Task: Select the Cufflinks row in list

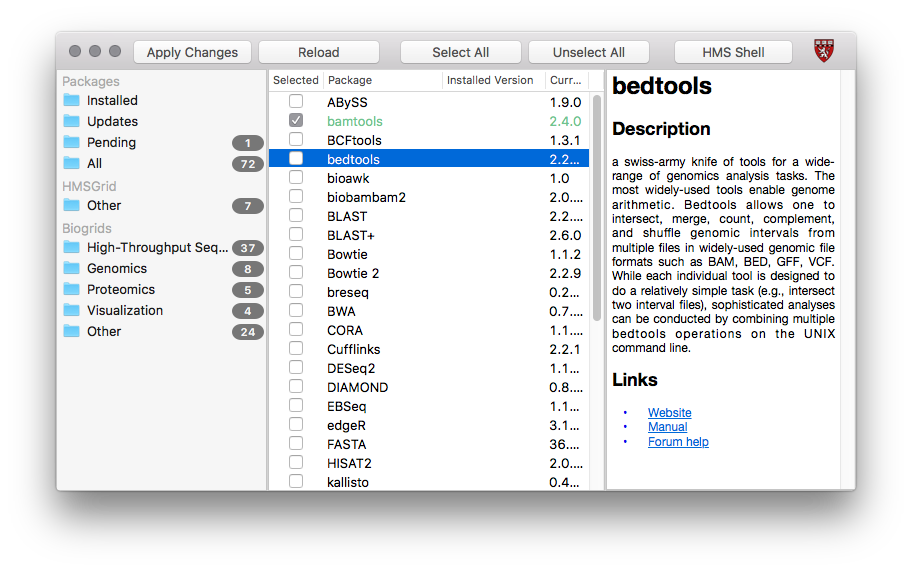Action: click(x=353, y=349)
